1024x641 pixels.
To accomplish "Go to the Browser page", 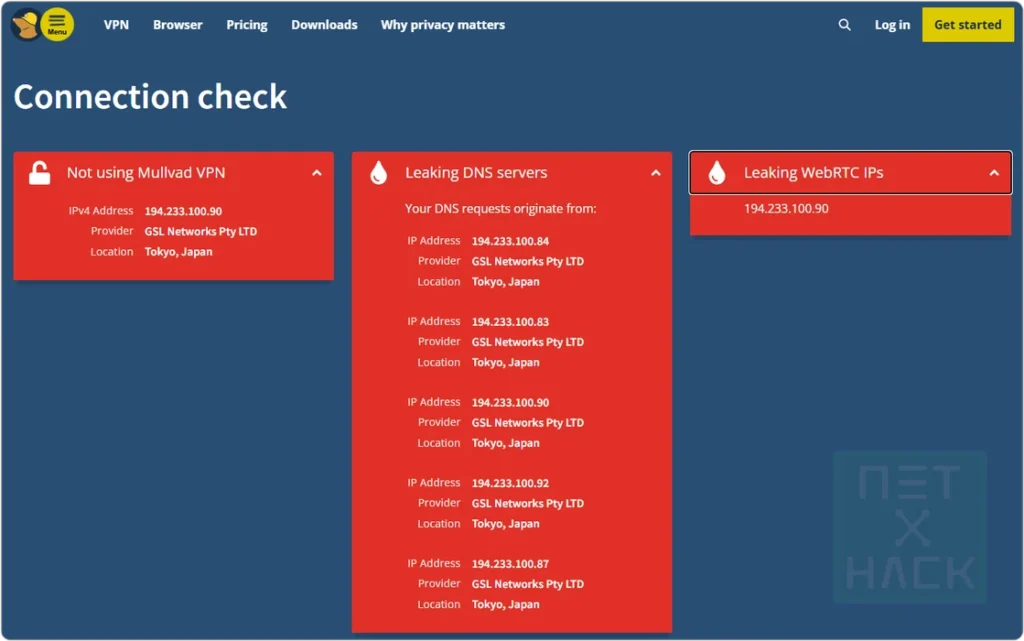I will [178, 25].
